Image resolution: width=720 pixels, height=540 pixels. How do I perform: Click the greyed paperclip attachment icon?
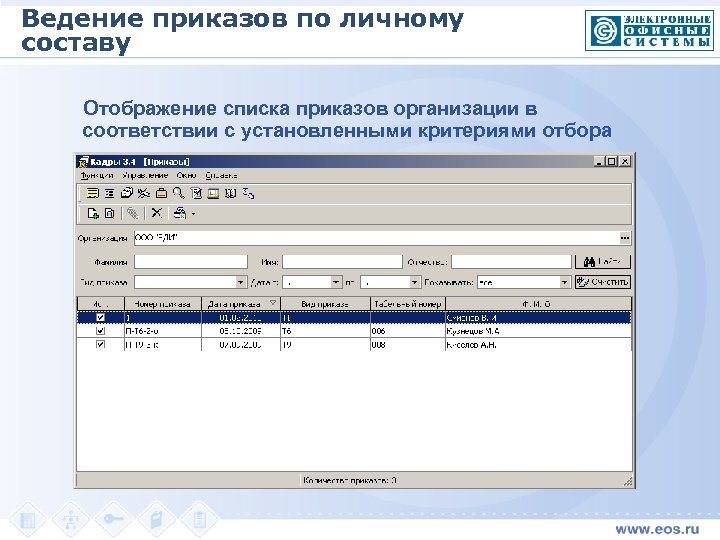[133, 213]
